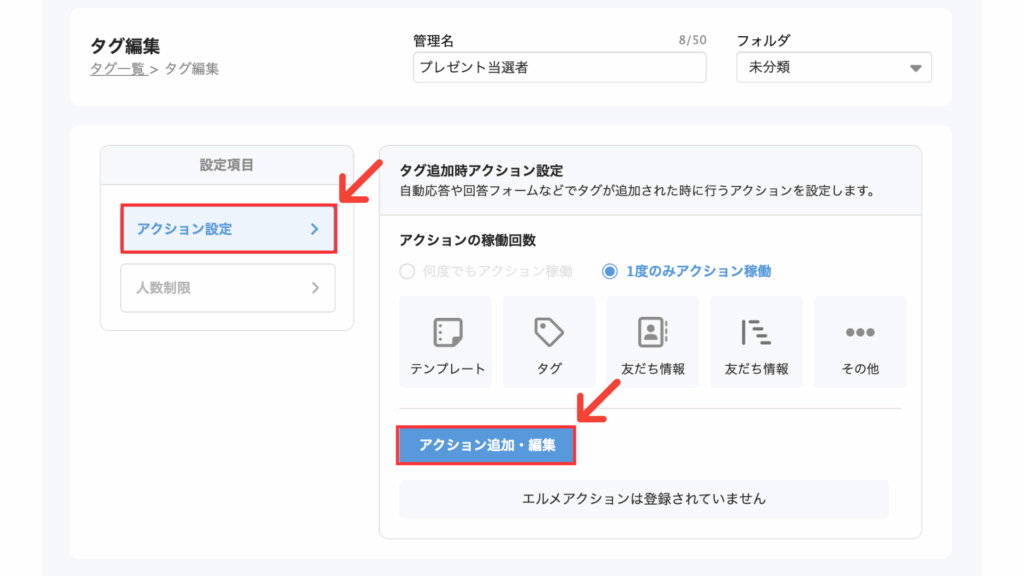
Task: Click the テンプレート label under the icon
Action: [447, 368]
